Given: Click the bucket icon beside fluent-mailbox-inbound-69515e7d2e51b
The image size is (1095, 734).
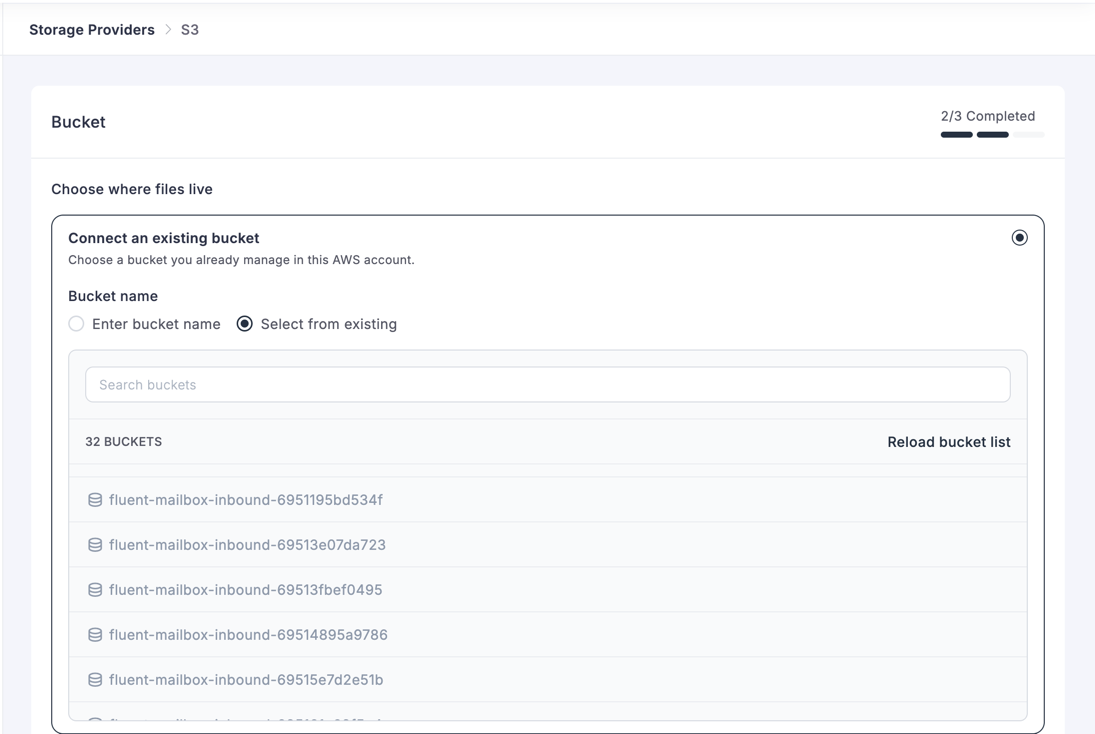Looking at the screenshot, I should click(94, 679).
